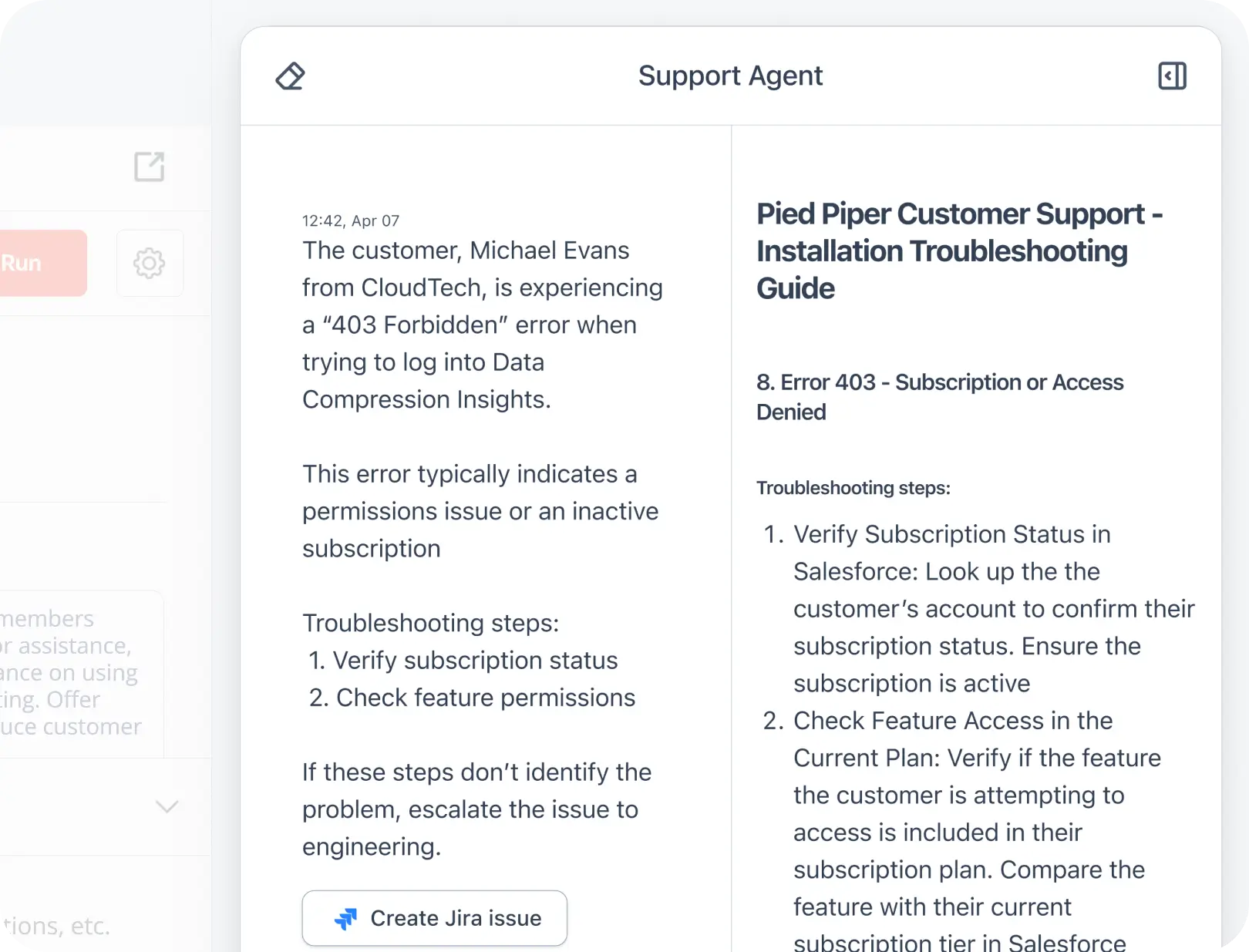Click the Create Jira issue button
This screenshot has height=952, width=1249.
coord(435,918)
